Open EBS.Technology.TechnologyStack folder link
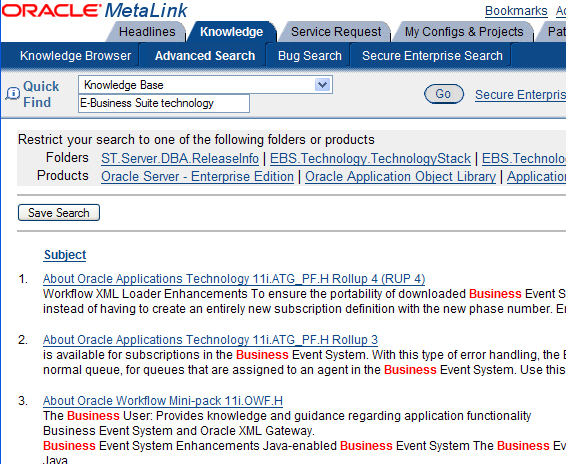Screen dimensions: 566x464 pyautogui.click(x=370, y=159)
